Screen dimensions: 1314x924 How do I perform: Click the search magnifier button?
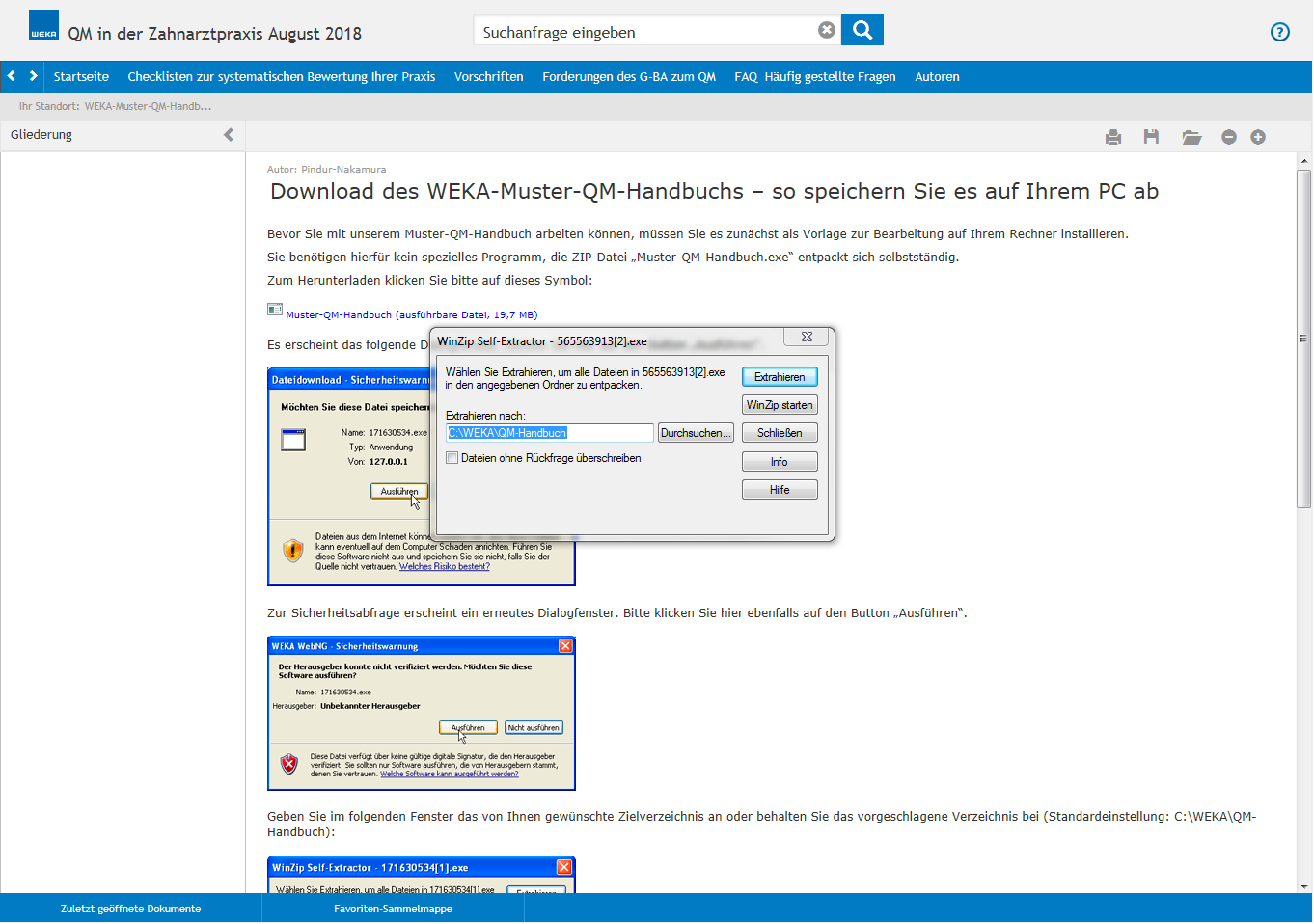pos(862,31)
